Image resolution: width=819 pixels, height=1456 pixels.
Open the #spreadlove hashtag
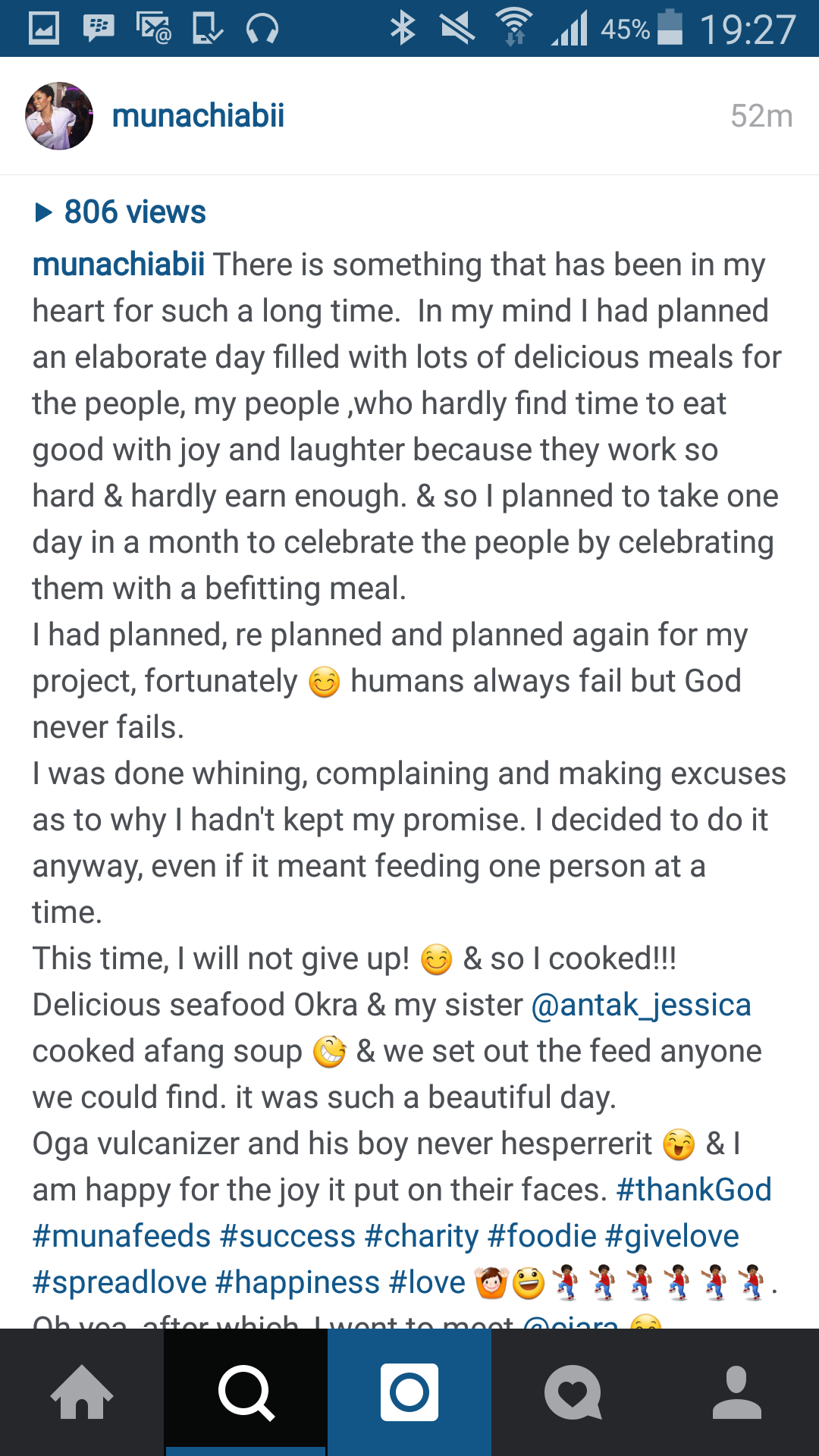pyautogui.click(x=120, y=1282)
